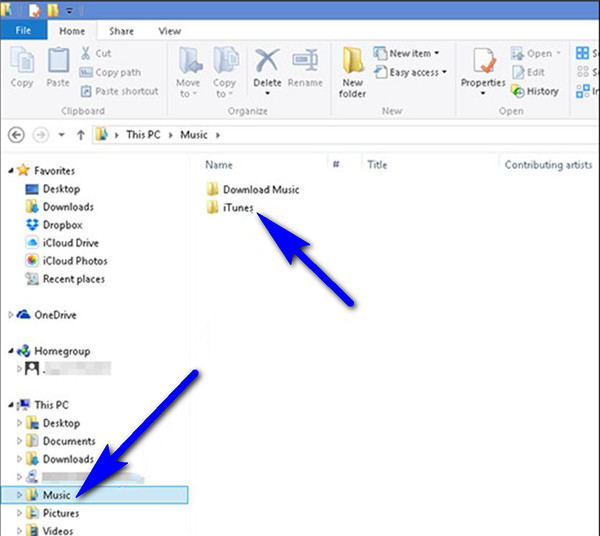Click the new folder icon in title bar
The height and width of the screenshot is (536, 600).
pos(52,11)
